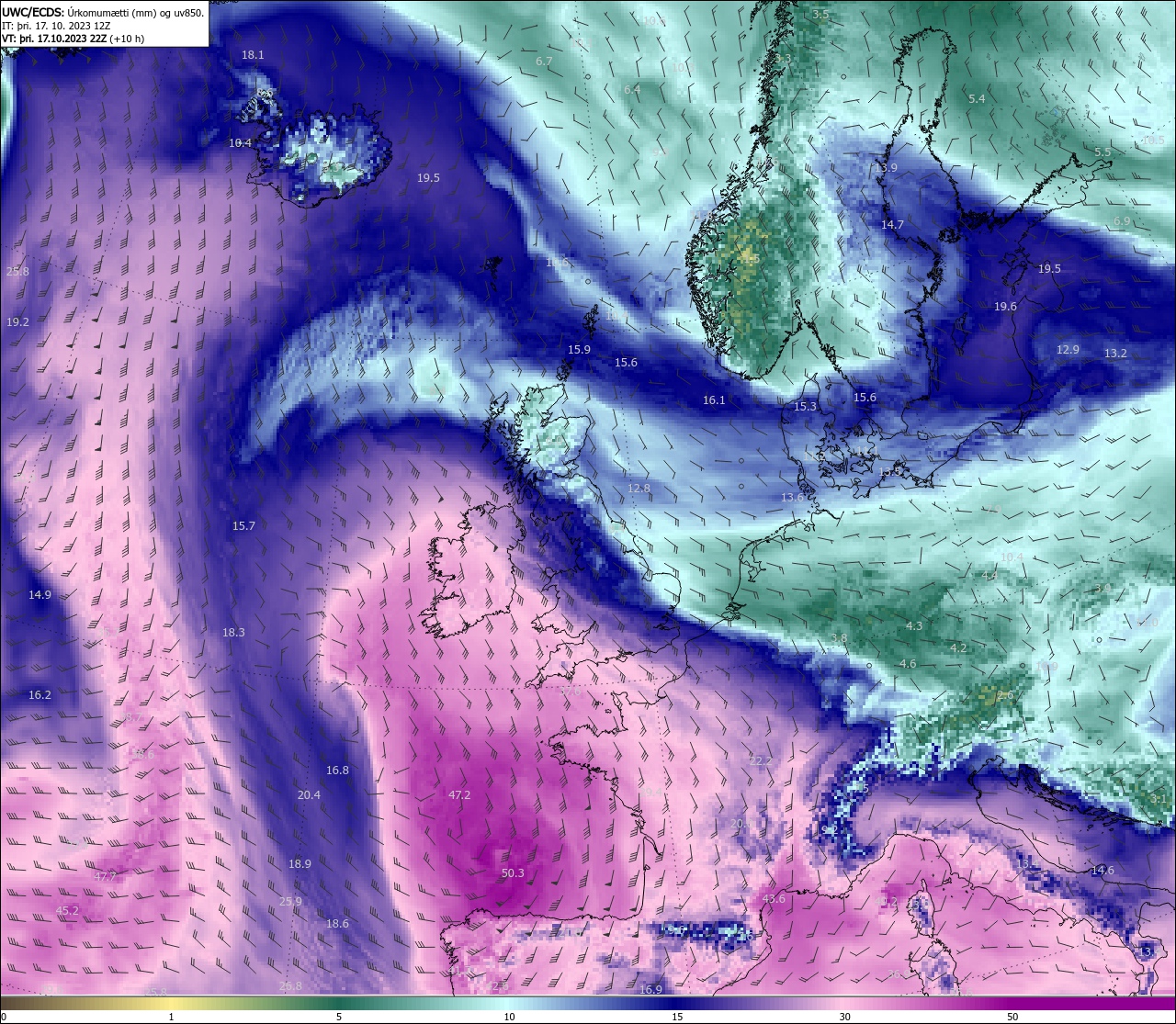Click the 18.9 value in the Atlantic
Screen dimensions: 1176x1024
(300, 864)
